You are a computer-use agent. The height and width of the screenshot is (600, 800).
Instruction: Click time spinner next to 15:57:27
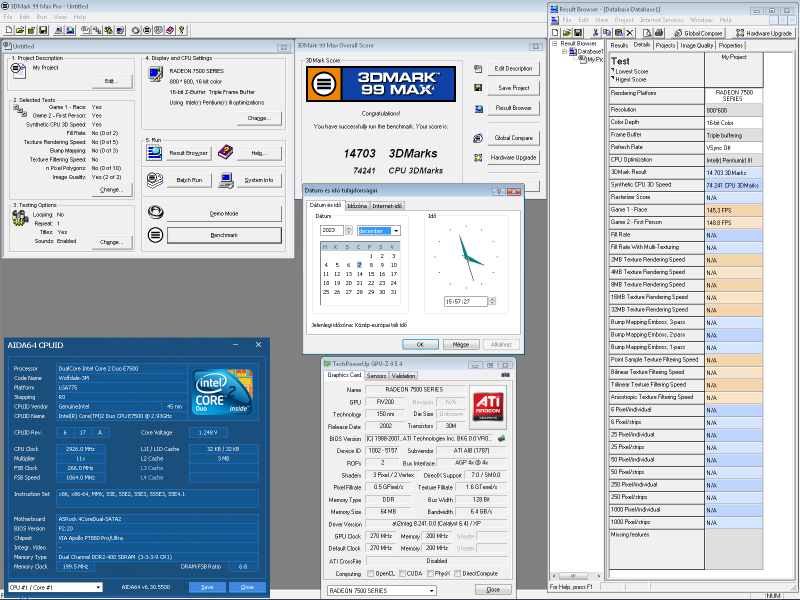(492, 302)
